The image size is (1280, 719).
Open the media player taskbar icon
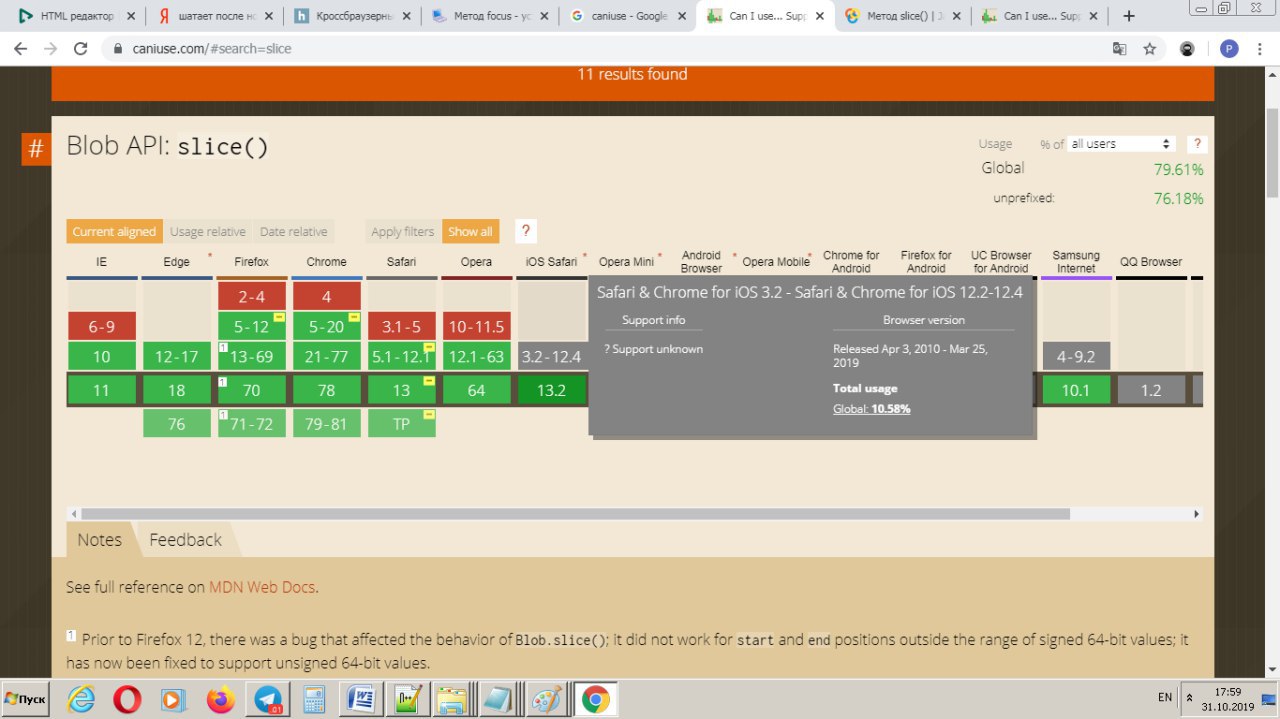click(x=174, y=698)
